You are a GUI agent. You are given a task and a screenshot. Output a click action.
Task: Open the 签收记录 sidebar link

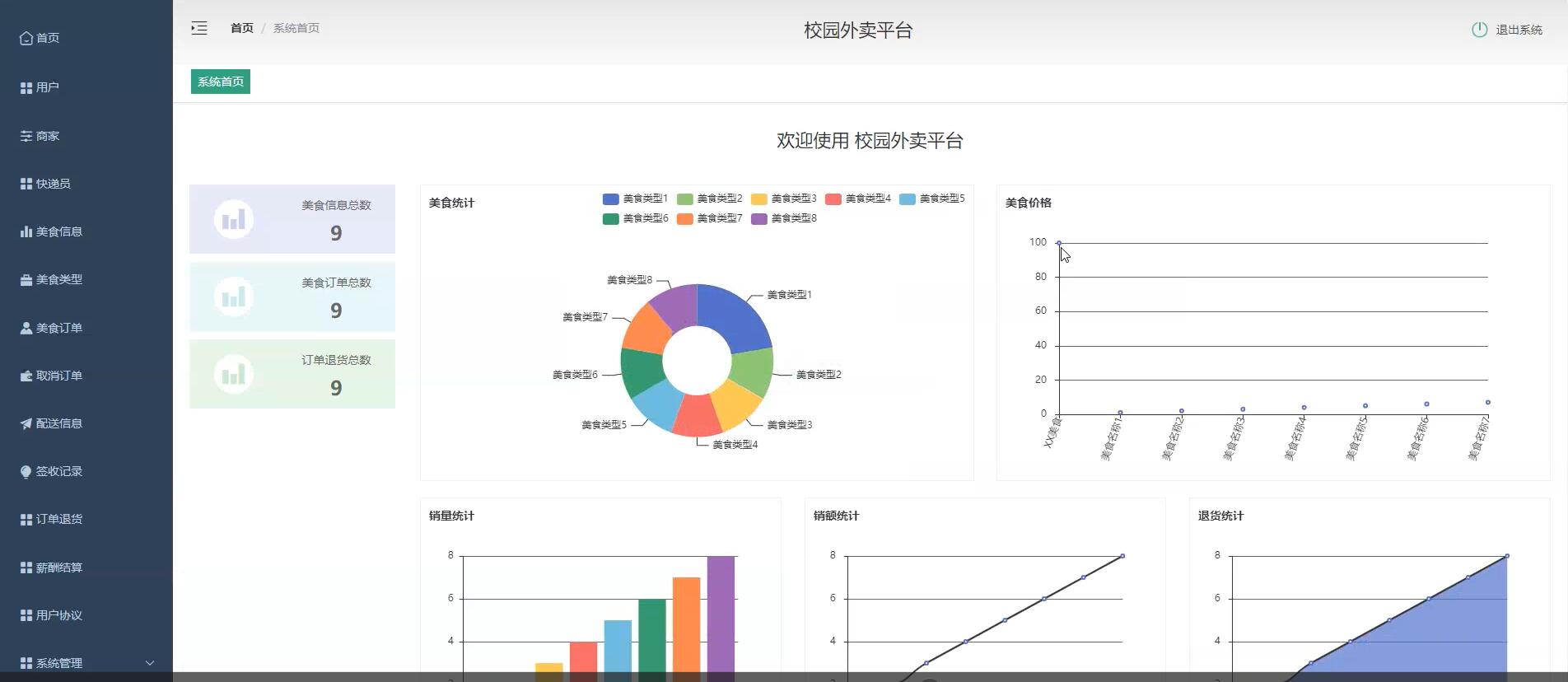coord(86,471)
